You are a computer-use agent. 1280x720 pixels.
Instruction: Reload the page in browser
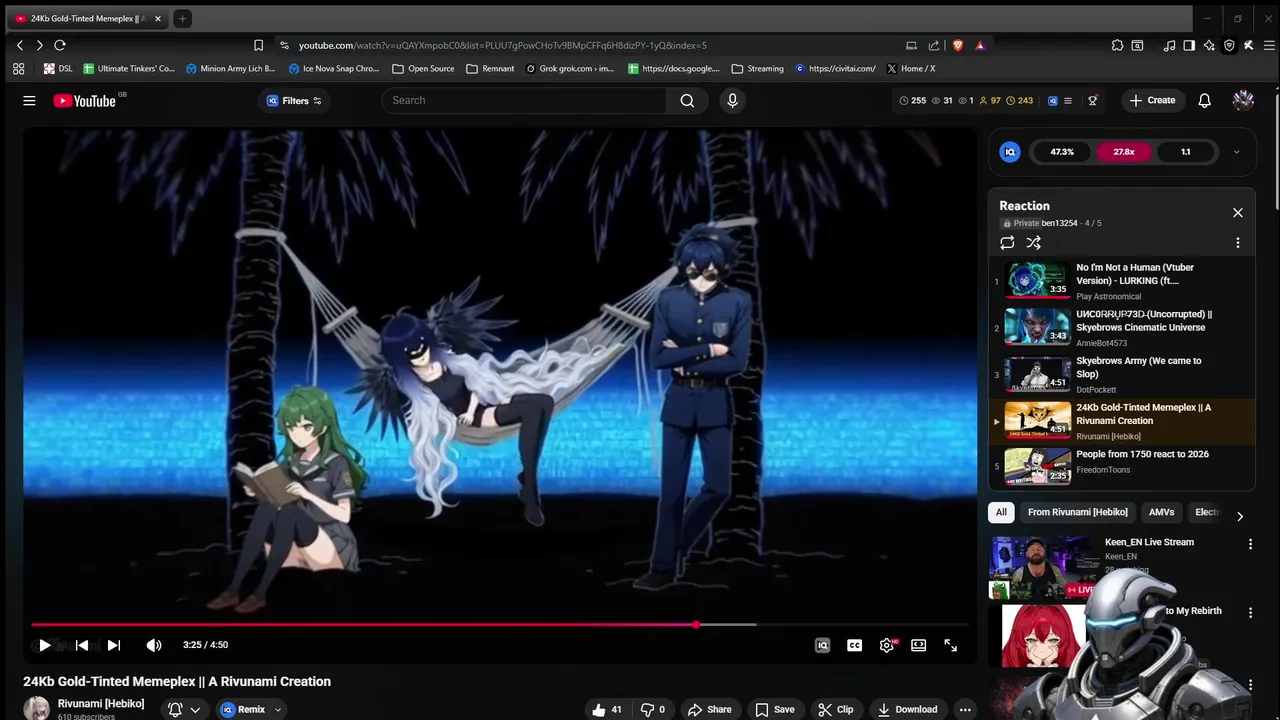click(x=60, y=45)
